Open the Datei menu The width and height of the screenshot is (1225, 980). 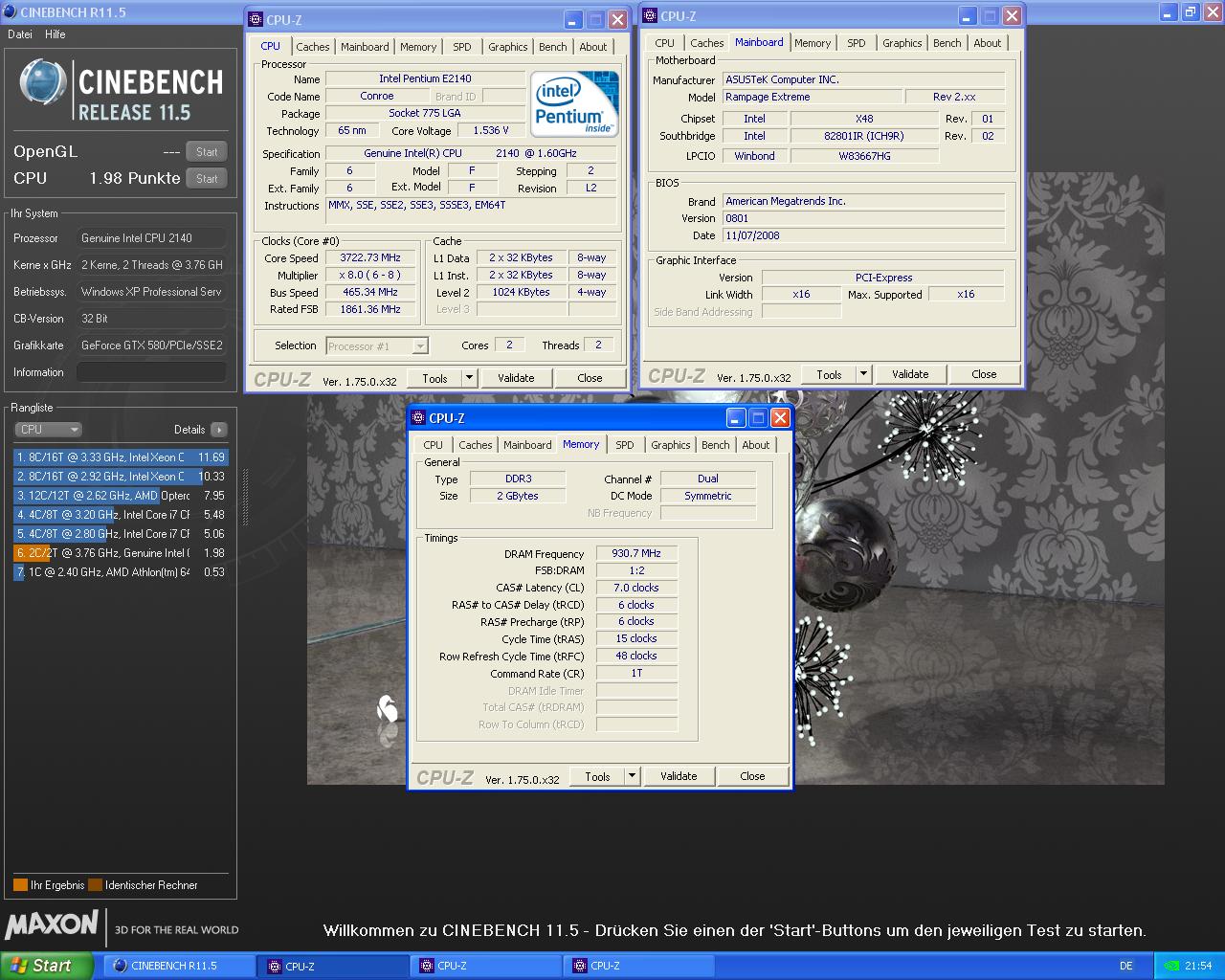point(20,34)
